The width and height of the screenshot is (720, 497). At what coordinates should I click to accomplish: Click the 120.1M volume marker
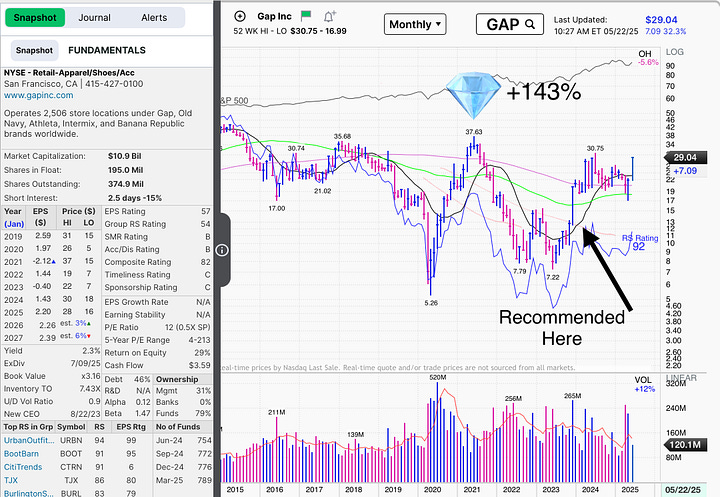(685, 444)
